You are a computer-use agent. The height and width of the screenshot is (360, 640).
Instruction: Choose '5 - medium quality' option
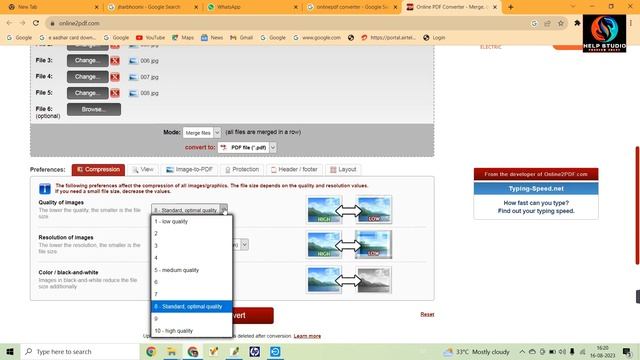click(192, 270)
